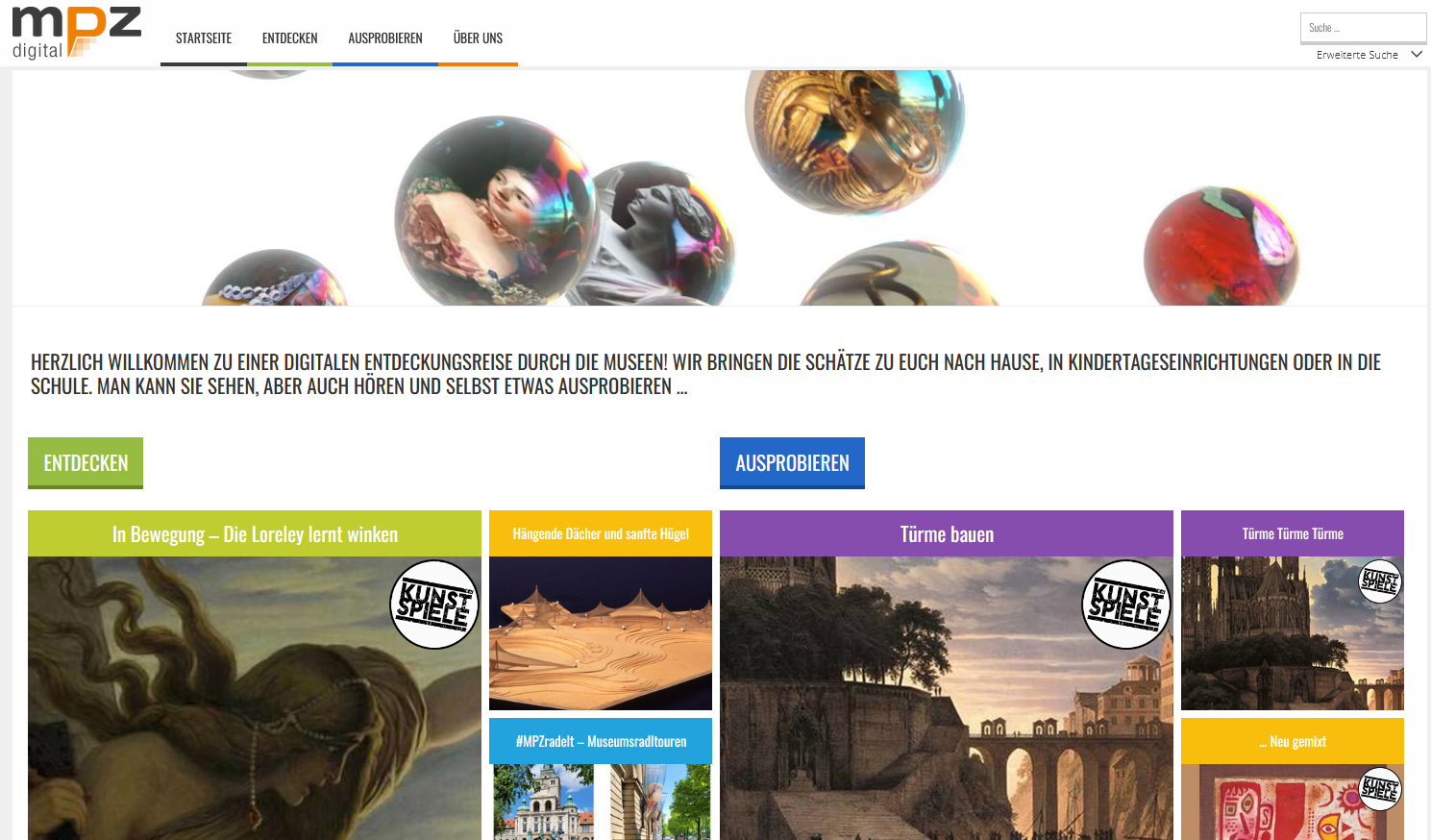Click Kunstspiele badge on Loreley image
The image size is (1431, 840).
[434, 605]
